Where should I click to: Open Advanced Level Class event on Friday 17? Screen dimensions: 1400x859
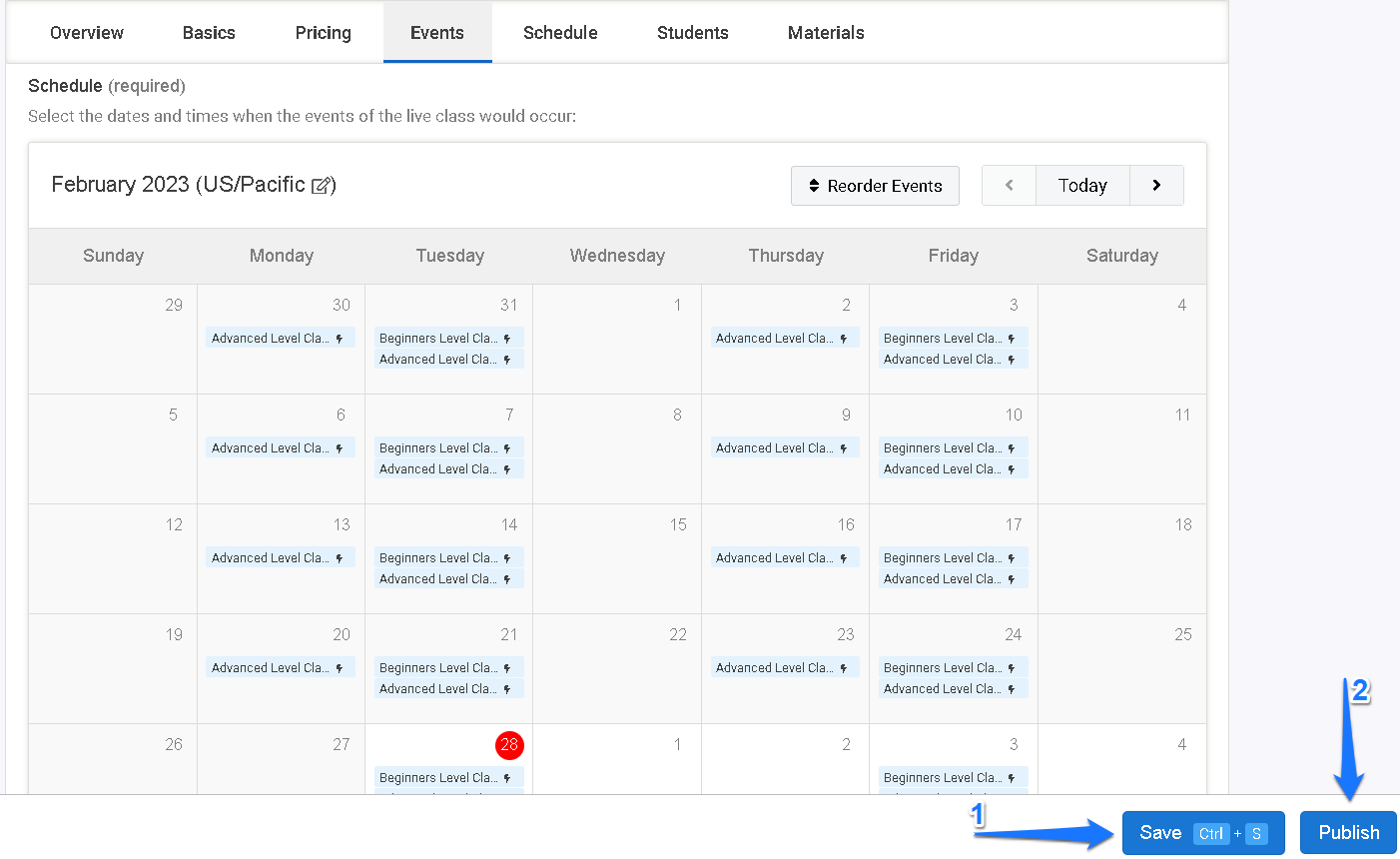[953, 579]
